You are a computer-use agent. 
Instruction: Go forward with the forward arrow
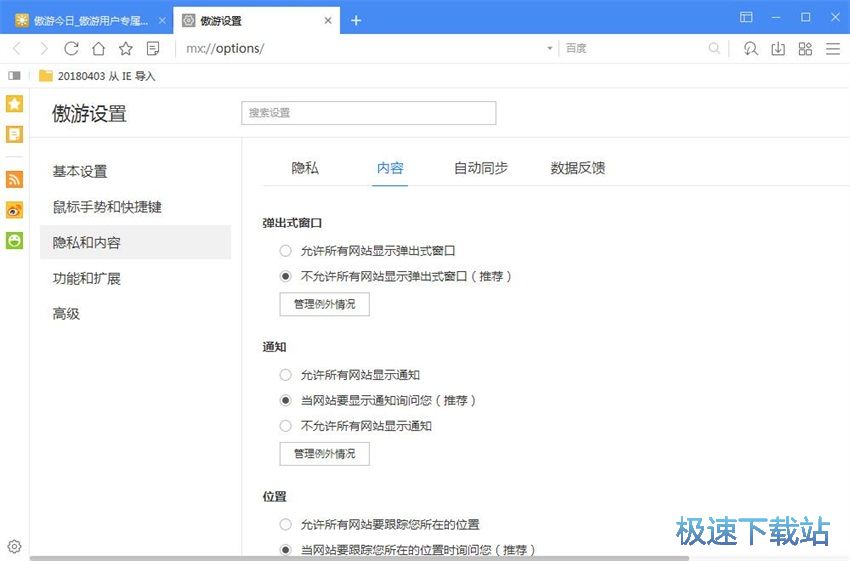(44, 49)
